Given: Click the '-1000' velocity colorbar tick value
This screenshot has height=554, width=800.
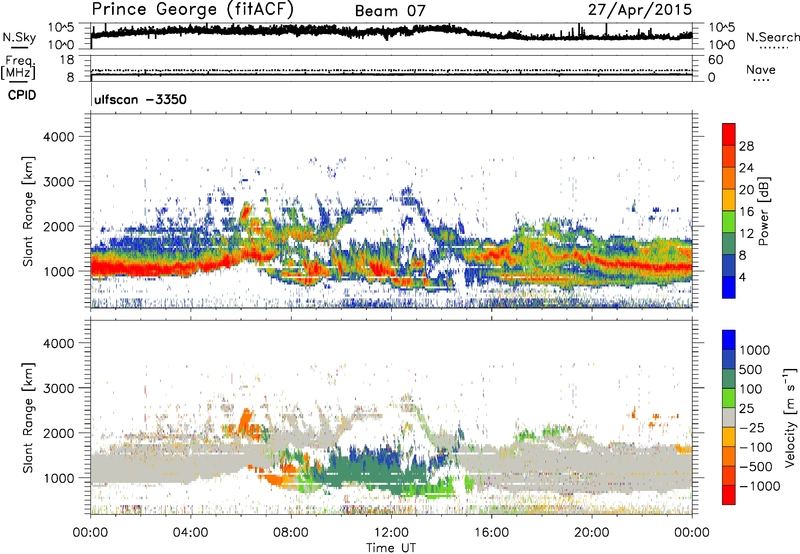Looking at the screenshot, I should (760, 486).
